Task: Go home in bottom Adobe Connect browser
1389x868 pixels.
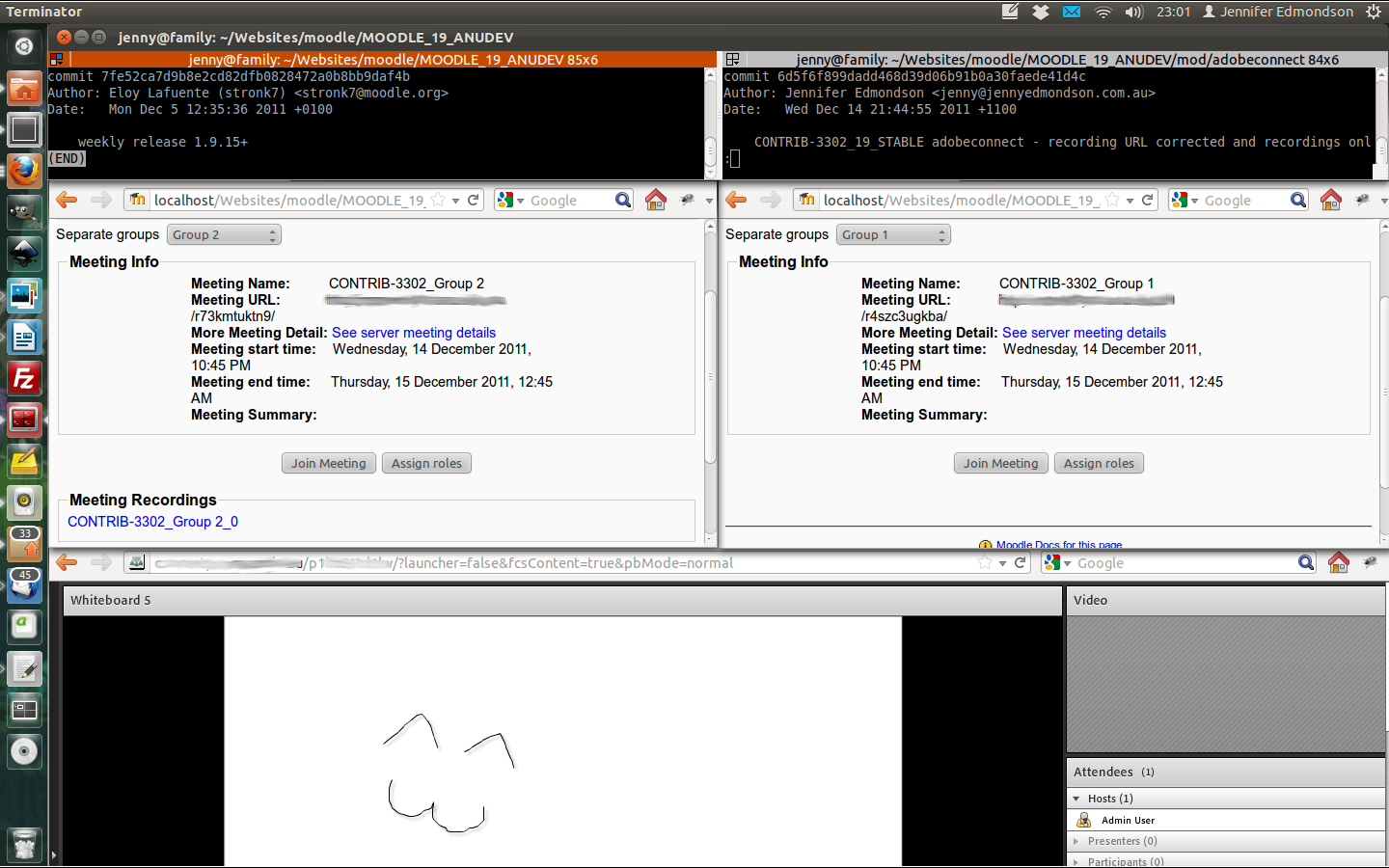Action: (x=1339, y=562)
